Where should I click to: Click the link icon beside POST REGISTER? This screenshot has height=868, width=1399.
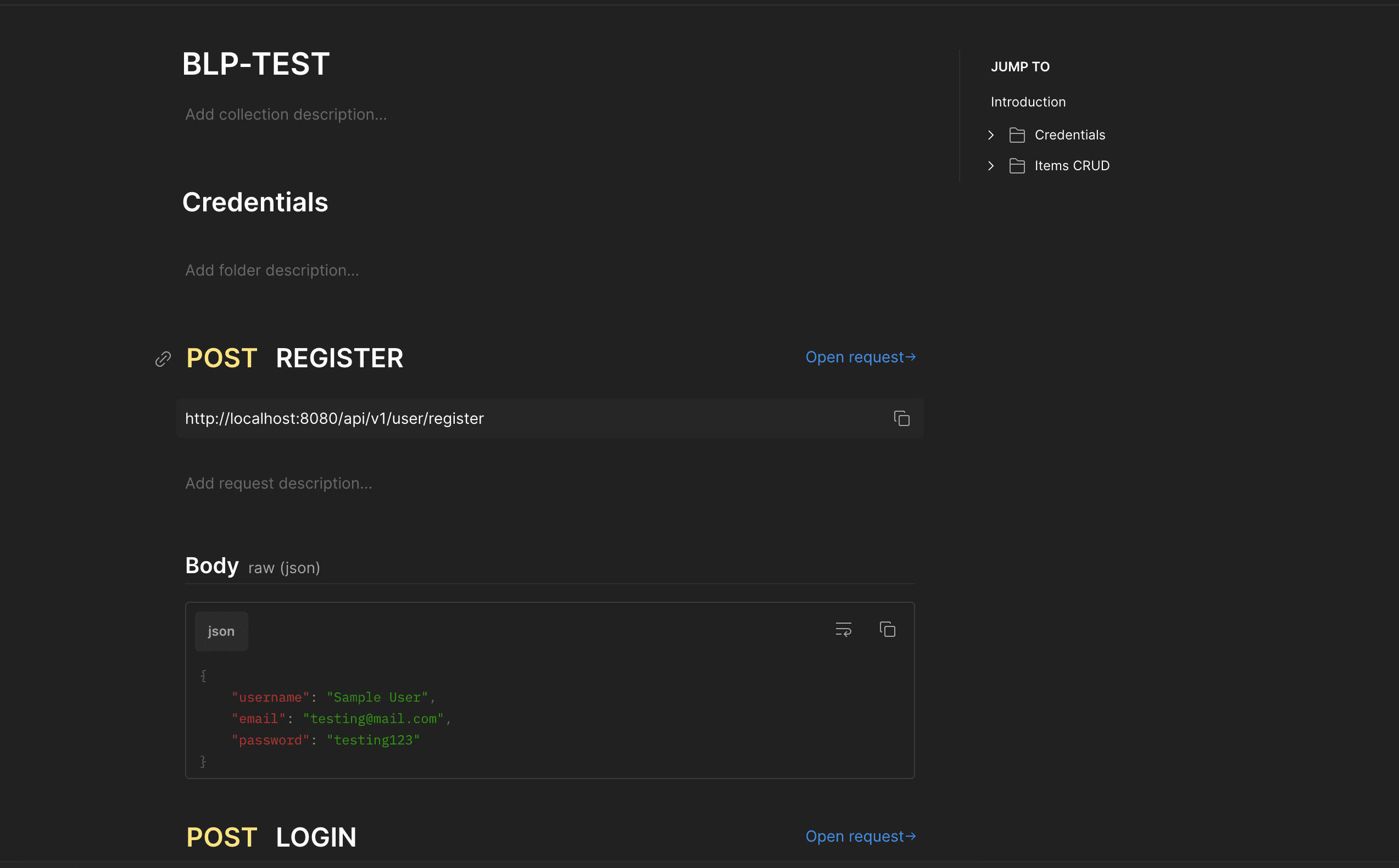click(163, 359)
